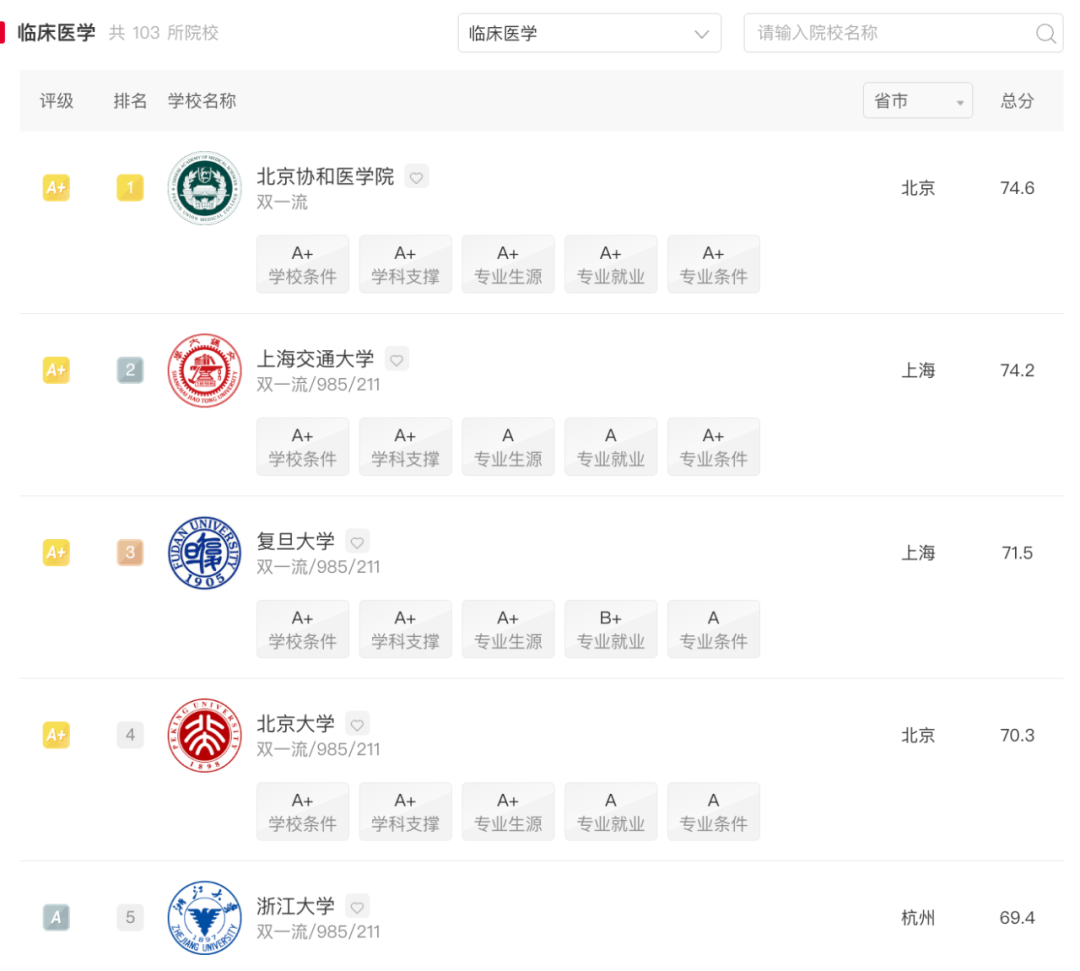Viewport: 1080px width, 971px height.
Task: Click the 总分 column header
Action: point(1017,101)
